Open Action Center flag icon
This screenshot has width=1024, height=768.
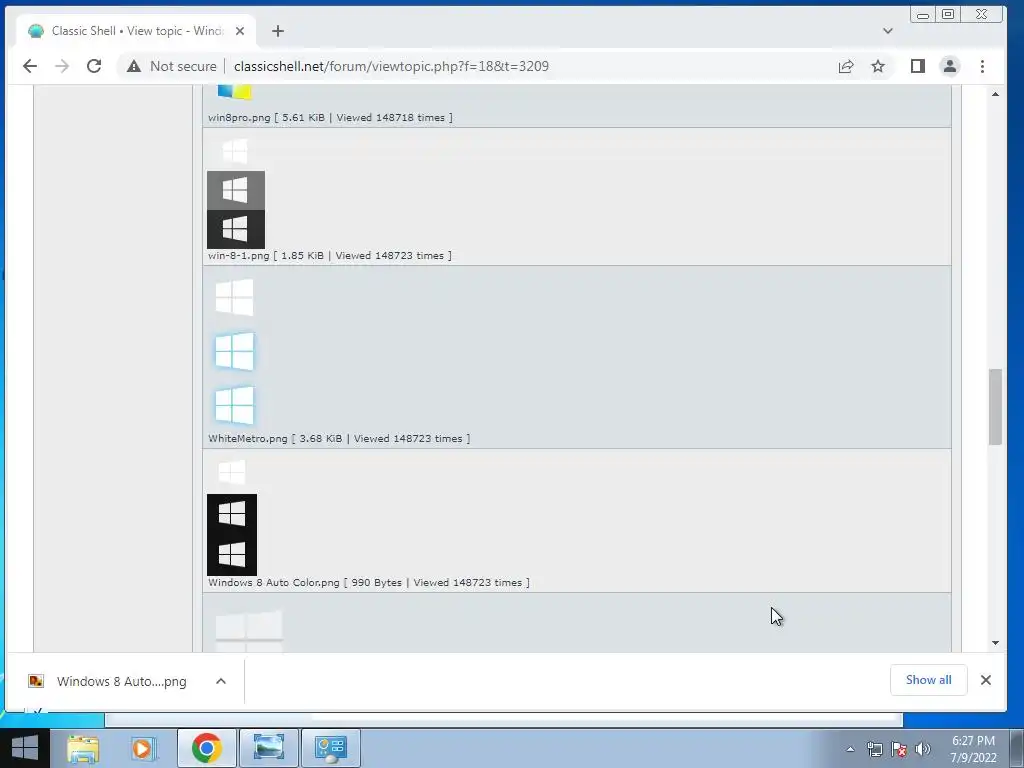tap(899, 749)
